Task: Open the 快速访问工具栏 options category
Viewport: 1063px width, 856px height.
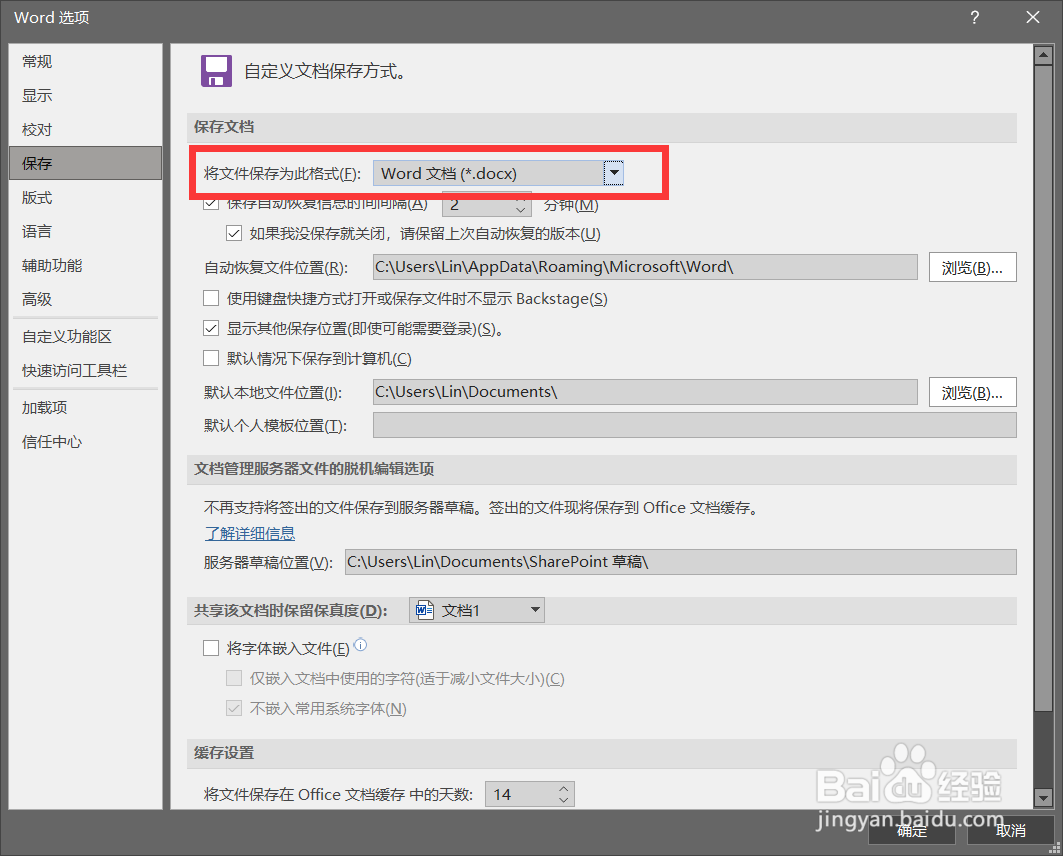Action: pyautogui.click(x=85, y=371)
